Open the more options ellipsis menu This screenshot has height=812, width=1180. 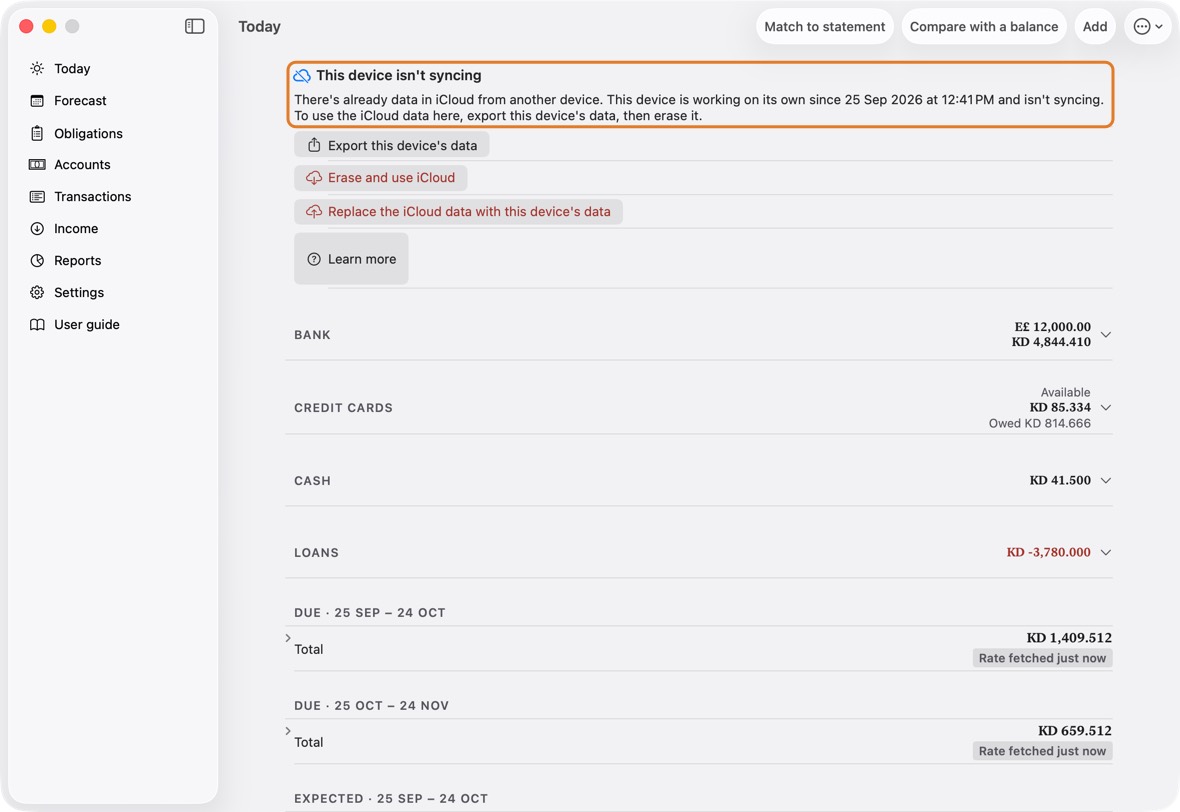(x=1148, y=26)
